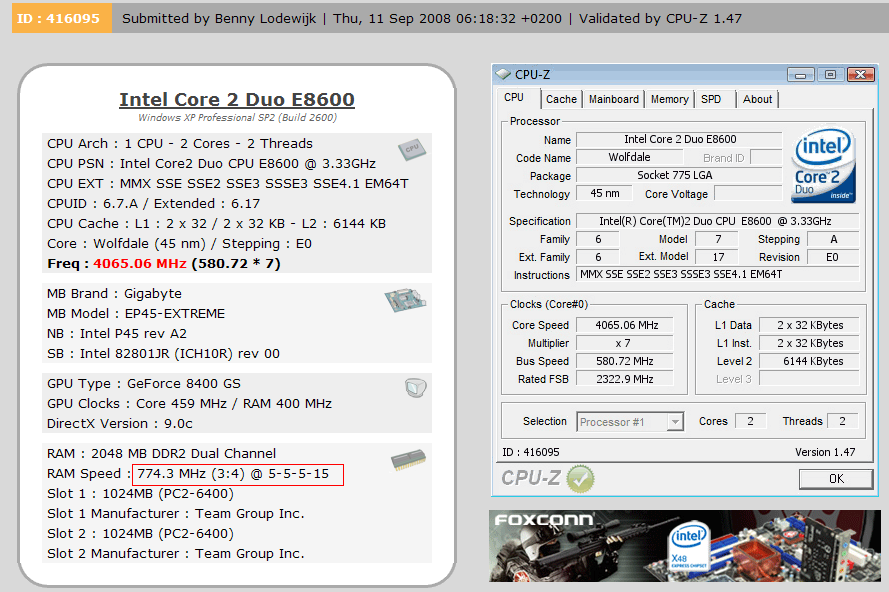
Task: Click the red 4065.06 MHz frequency text
Action: click(x=139, y=264)
